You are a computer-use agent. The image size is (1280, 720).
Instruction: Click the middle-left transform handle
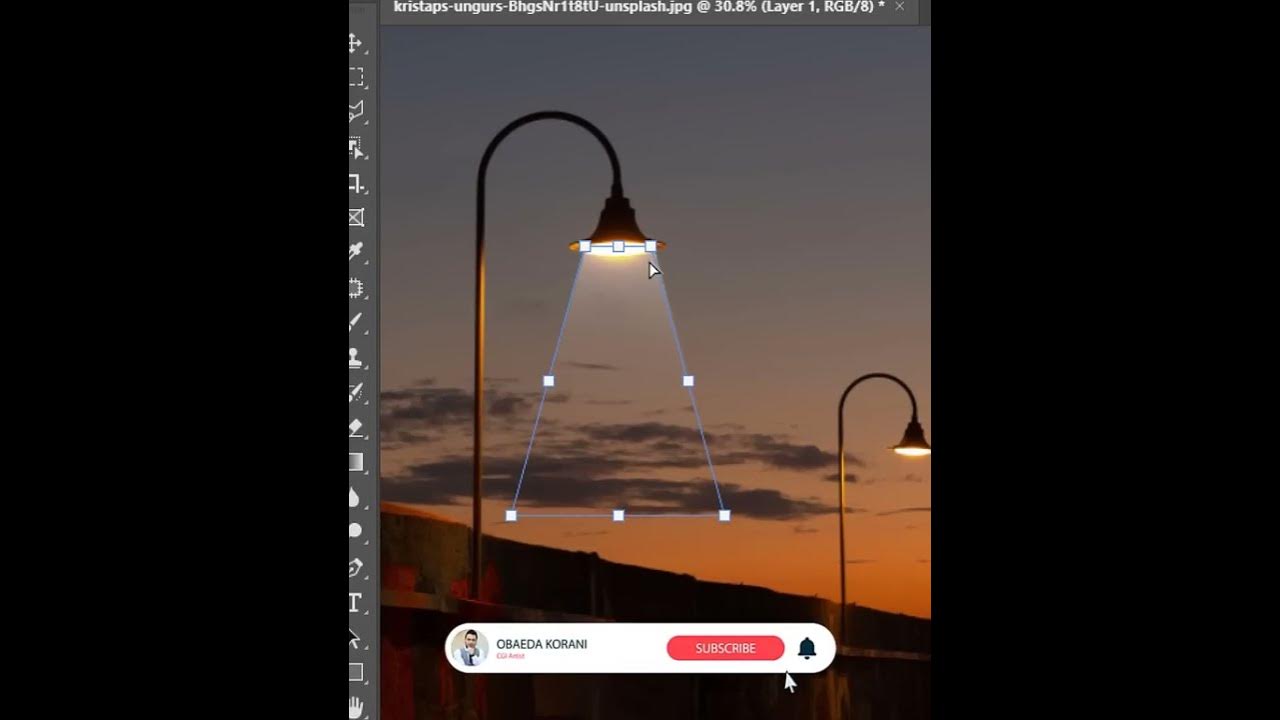[548, 381]
